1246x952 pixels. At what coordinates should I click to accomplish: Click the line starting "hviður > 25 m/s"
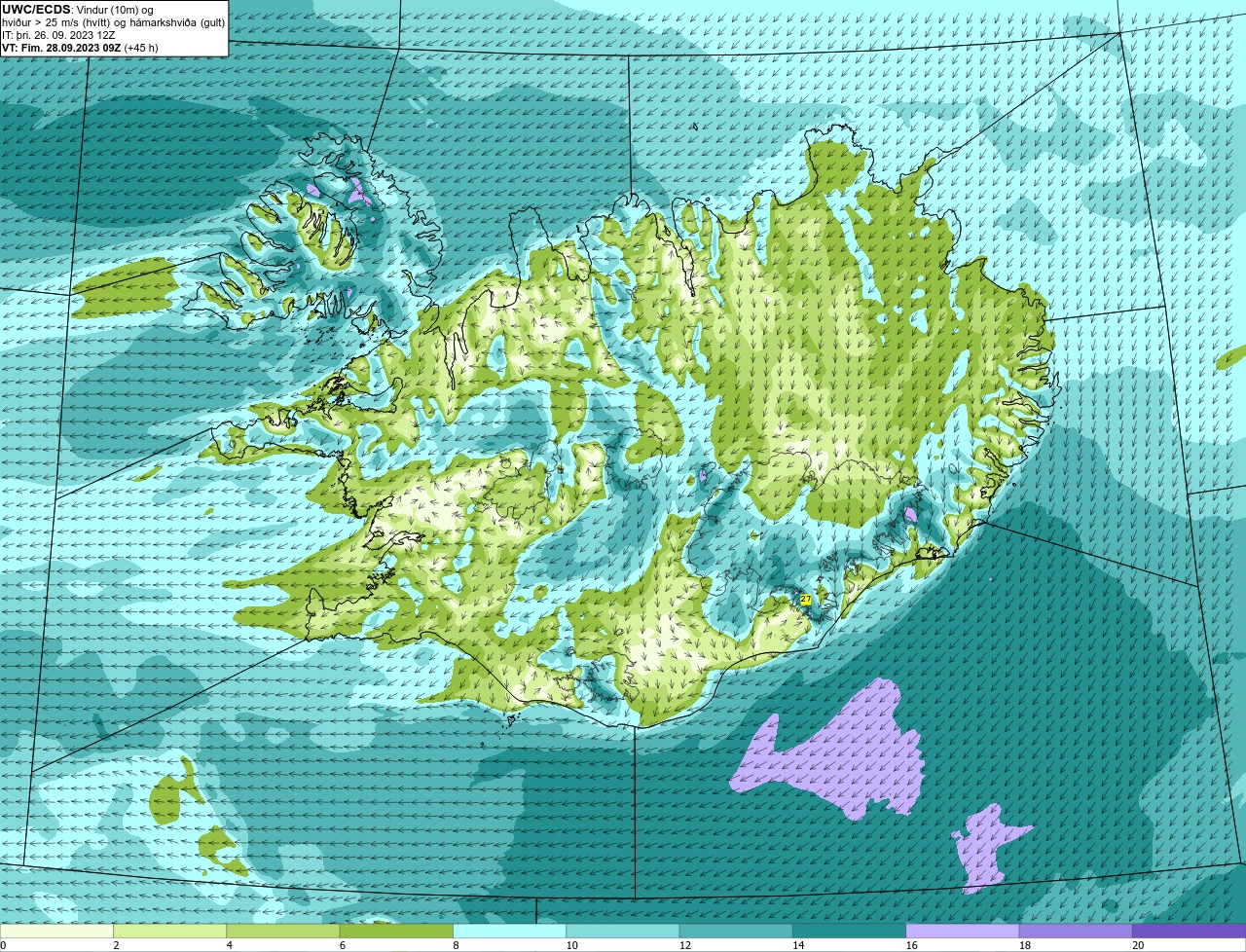(113, 22)
